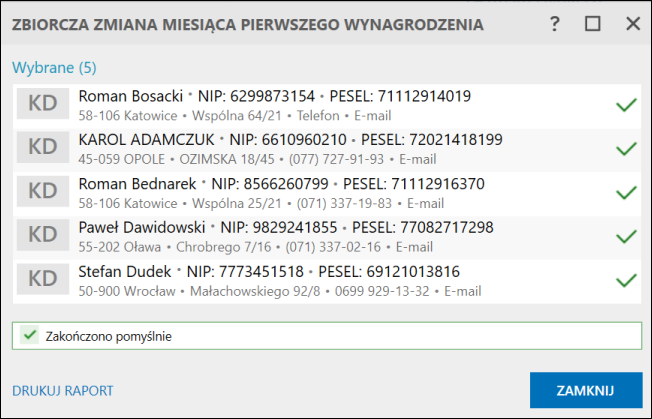Click the Zakończono pomyślnie status checkmark
Viewport: 652px width, 419px height.
click(29, 336)
